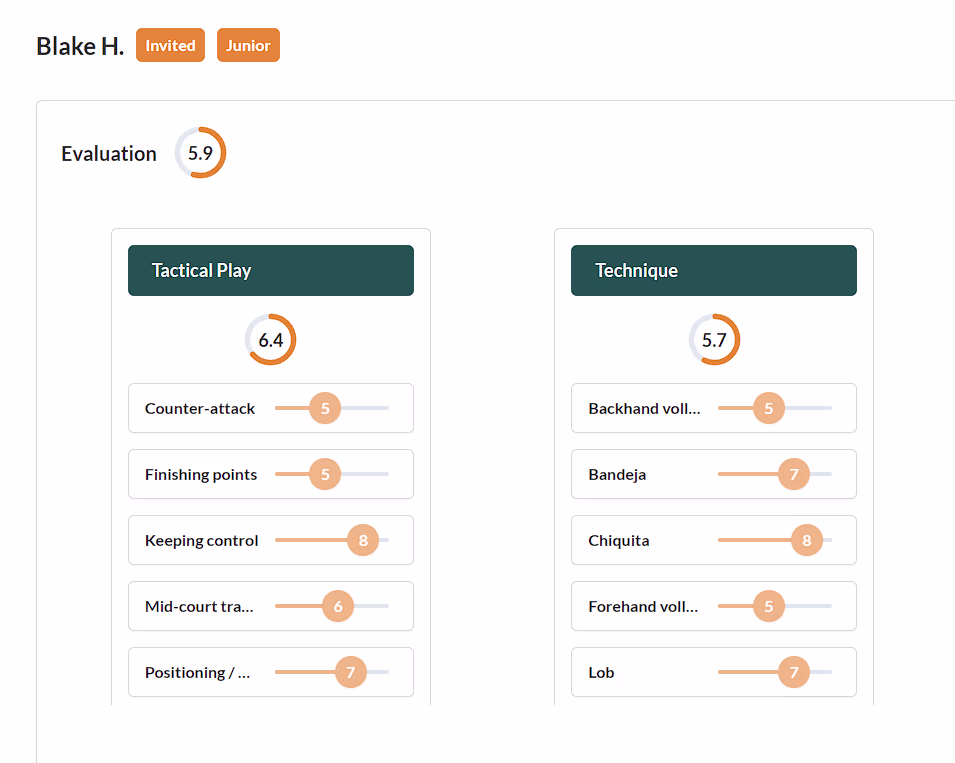The height and width of the screenshot is (763, 955).
Task: Click the Lob slider handle
Action: 794,672
